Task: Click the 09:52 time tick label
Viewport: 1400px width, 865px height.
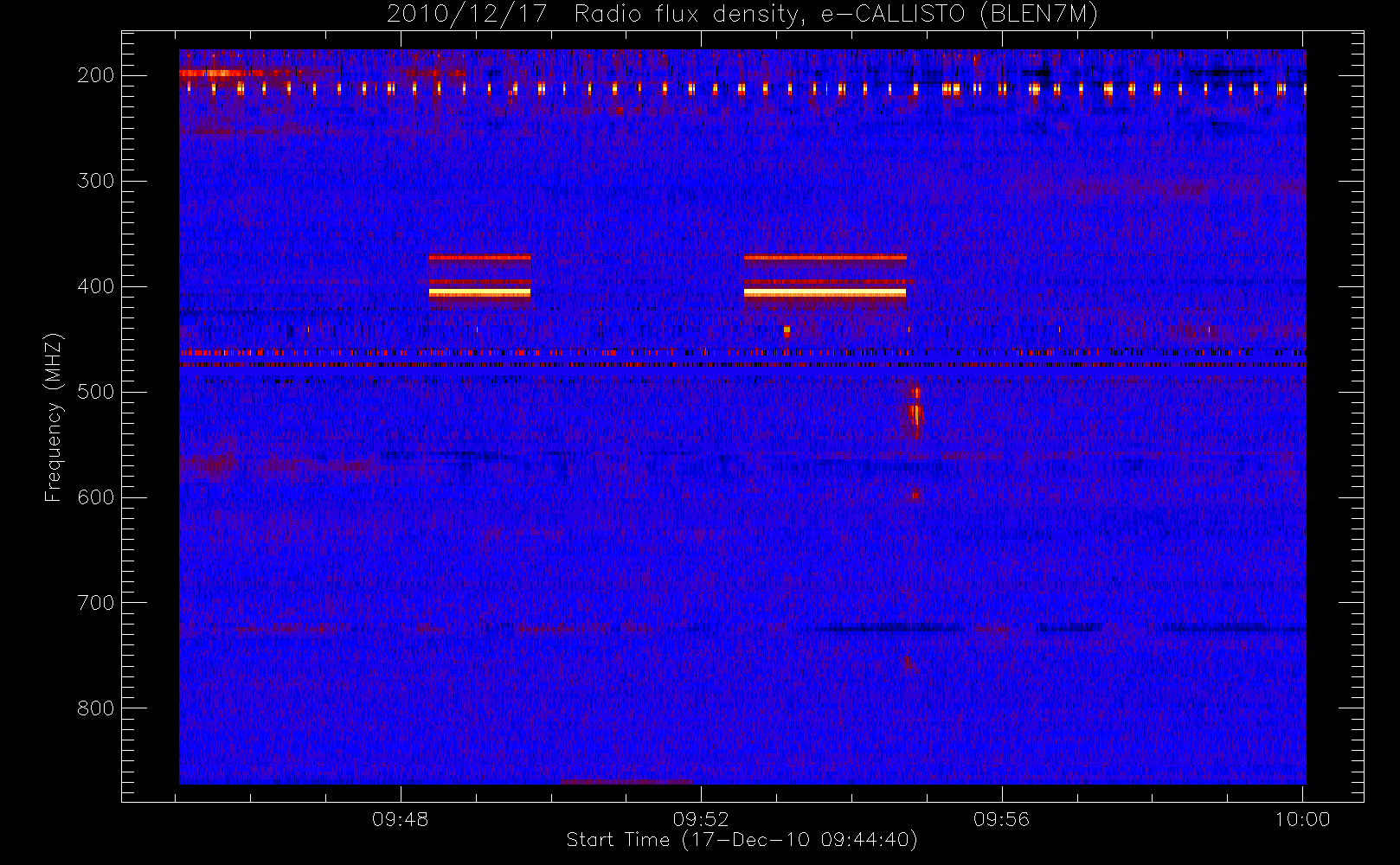Action: click(x=701, y=819)
